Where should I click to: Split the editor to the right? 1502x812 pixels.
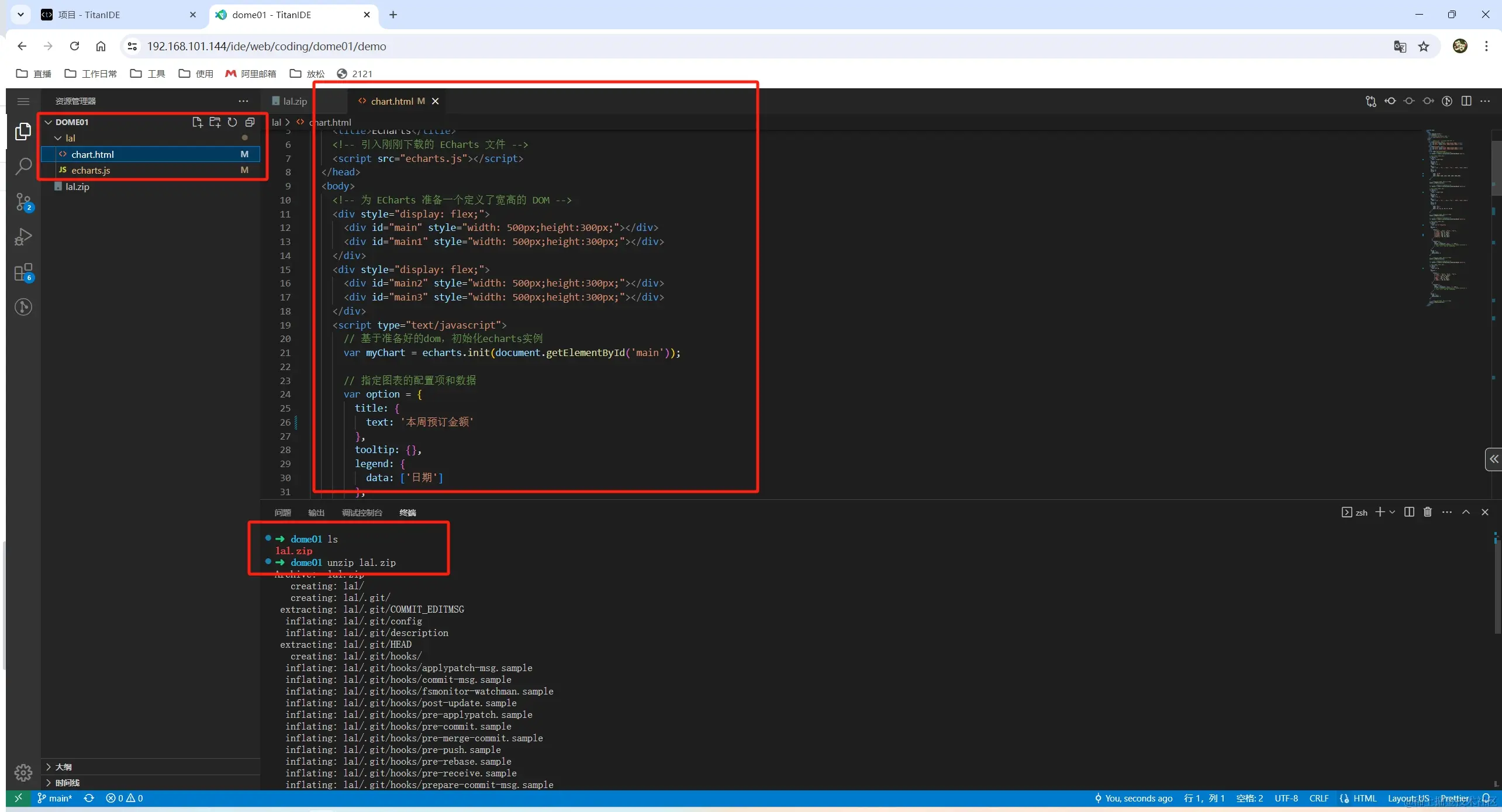[x=1466, y=101]
